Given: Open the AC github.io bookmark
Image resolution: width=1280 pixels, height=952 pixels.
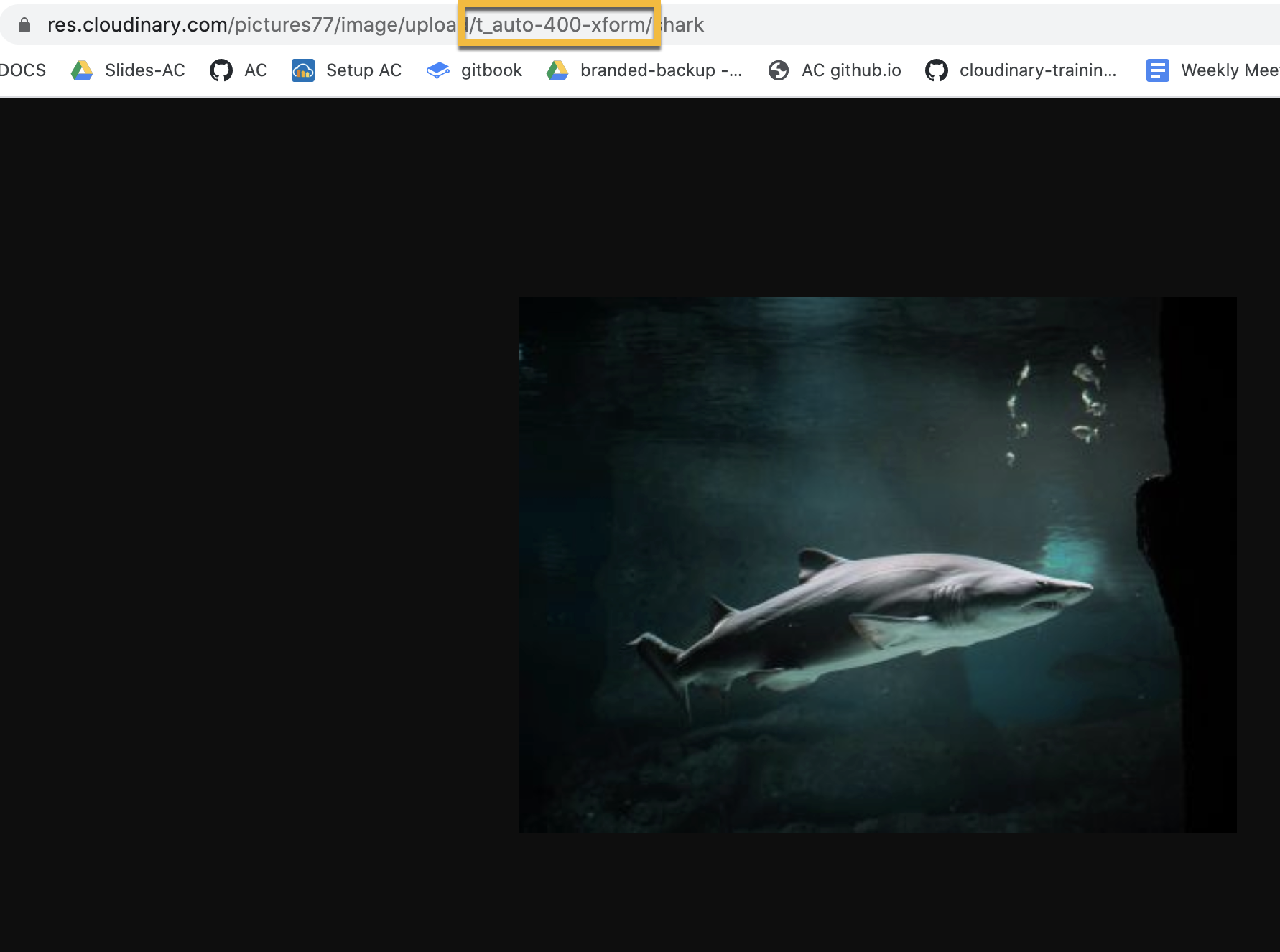Looking at the screenshot, I should click(x=835, y=70).
